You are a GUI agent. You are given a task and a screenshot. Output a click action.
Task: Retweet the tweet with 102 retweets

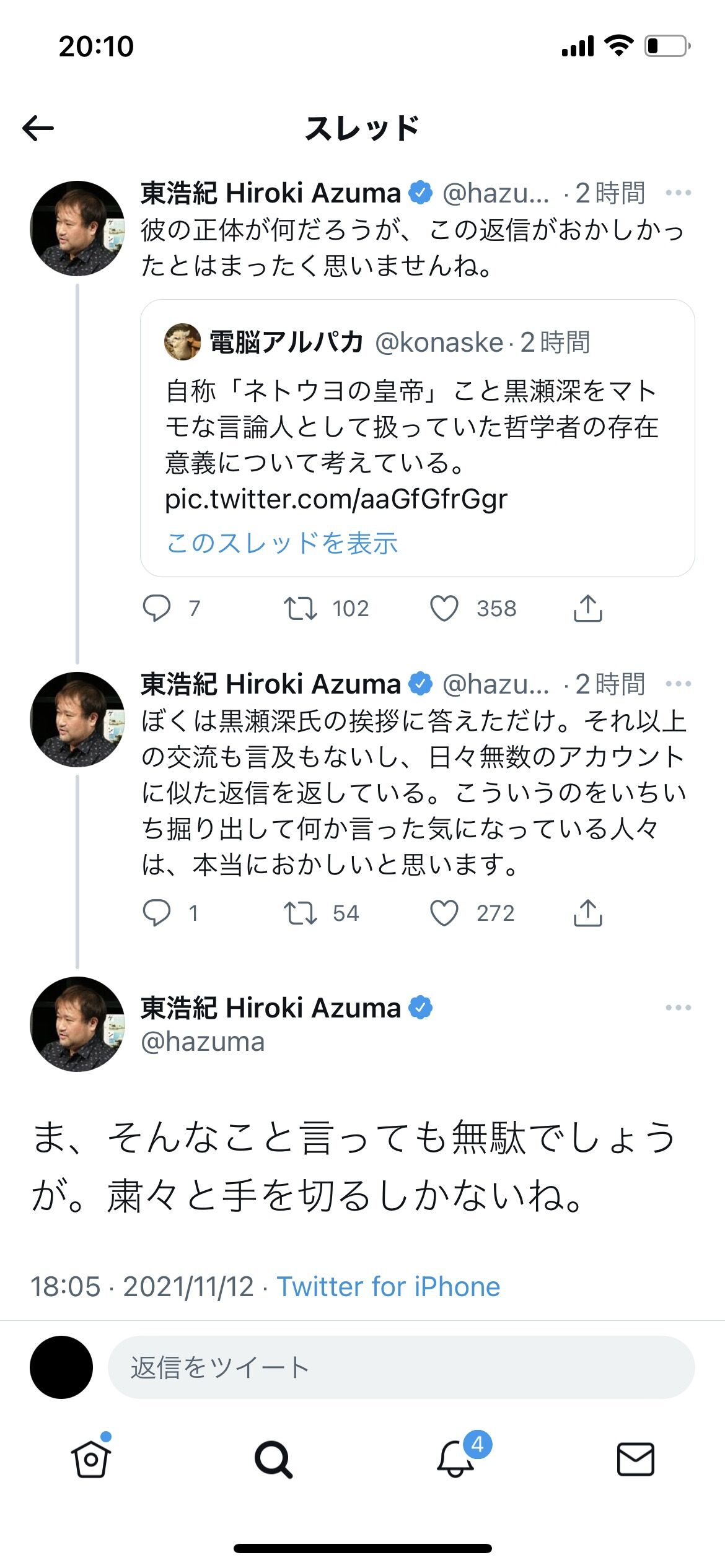301,608
